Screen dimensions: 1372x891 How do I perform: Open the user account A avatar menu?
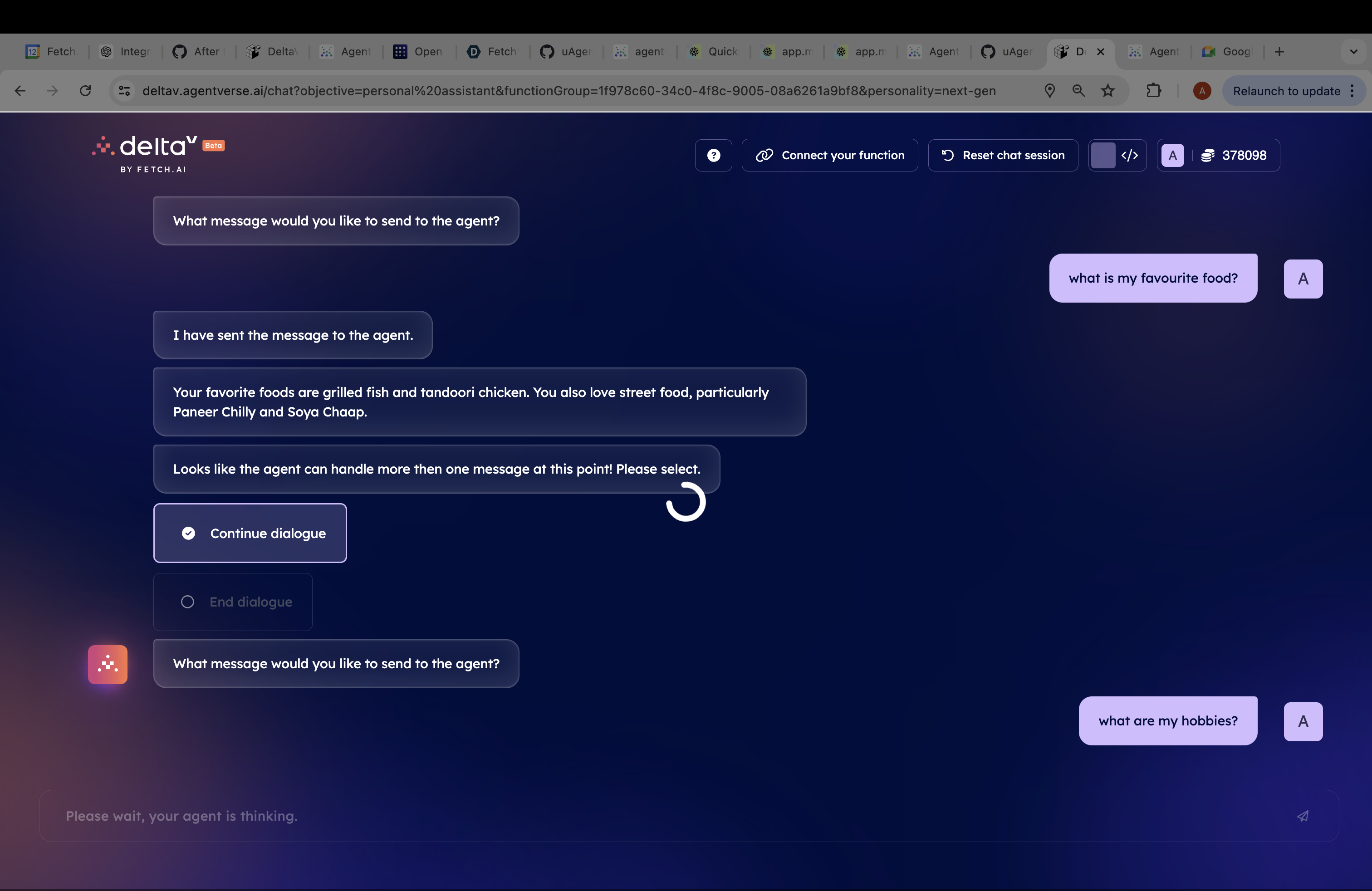coord(1172,155)
